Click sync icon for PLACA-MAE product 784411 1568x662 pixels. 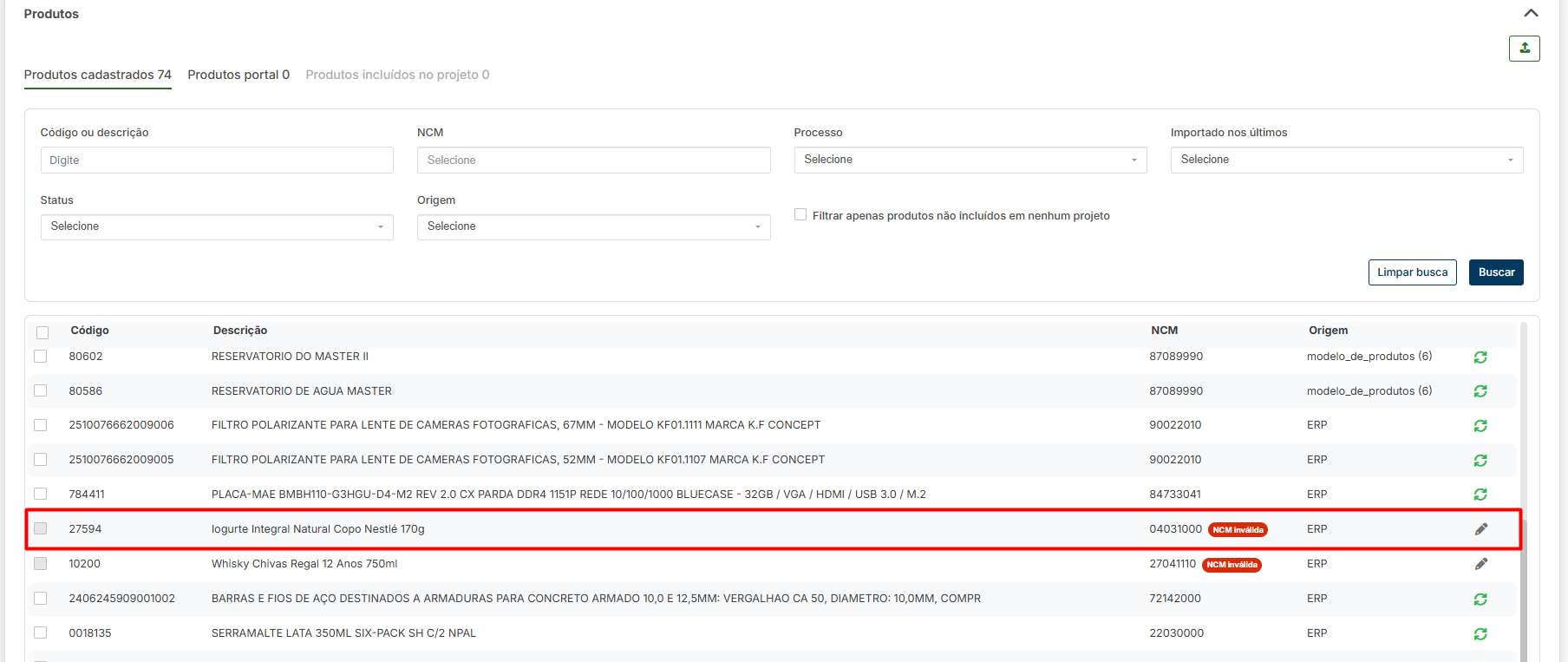tap(1480, 495)
